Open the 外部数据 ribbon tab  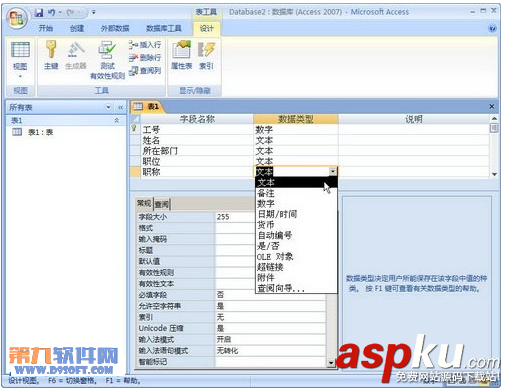[115, 28]
